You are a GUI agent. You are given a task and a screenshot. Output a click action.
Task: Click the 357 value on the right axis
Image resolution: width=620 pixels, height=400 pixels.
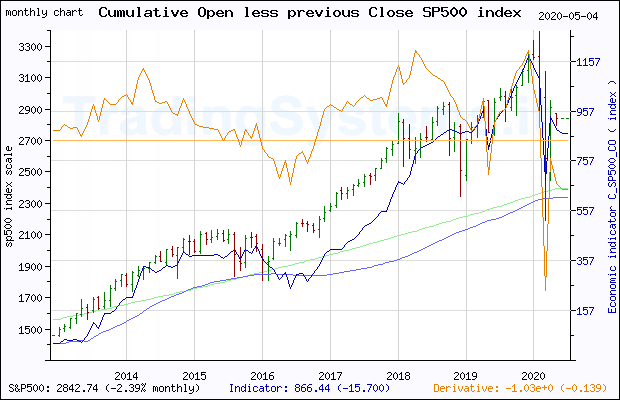[585, 261]
